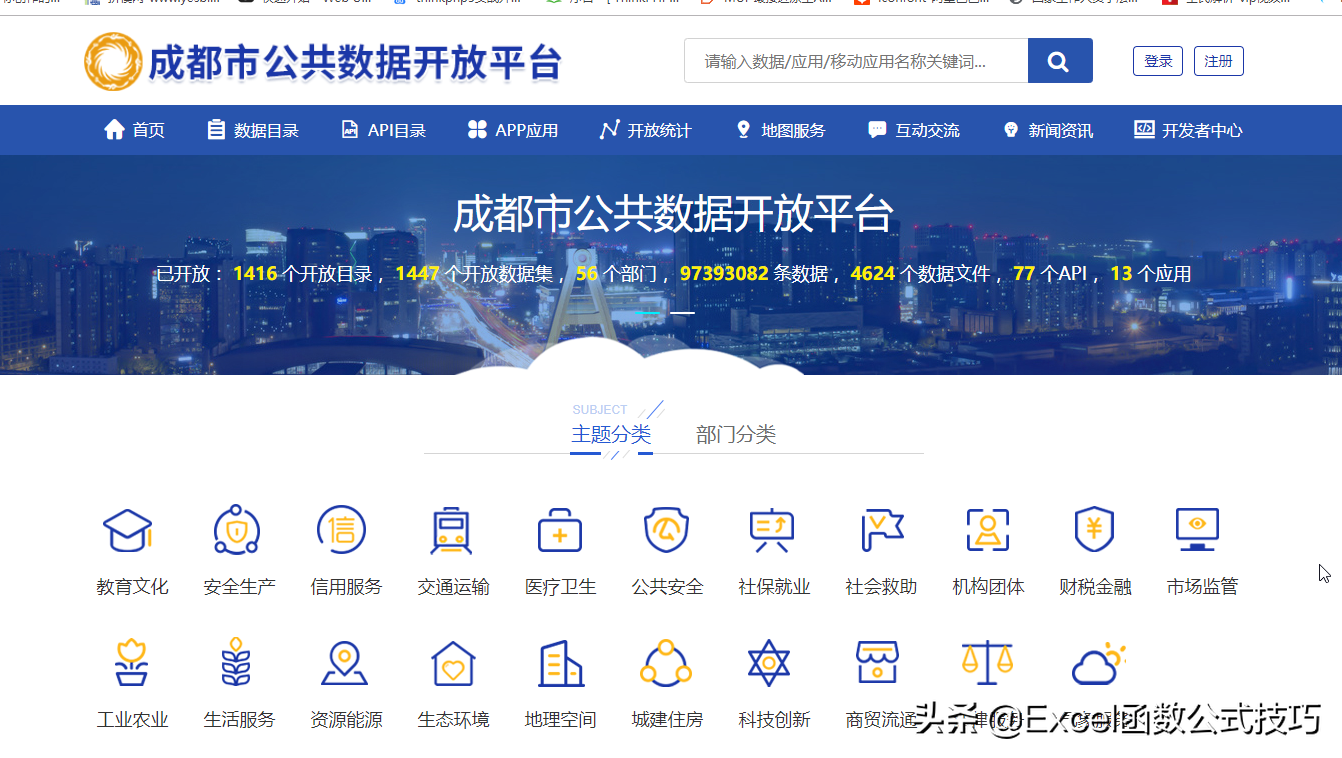
Task: Select the second banner carousel indicator
Action: click(x=682, y=313)
